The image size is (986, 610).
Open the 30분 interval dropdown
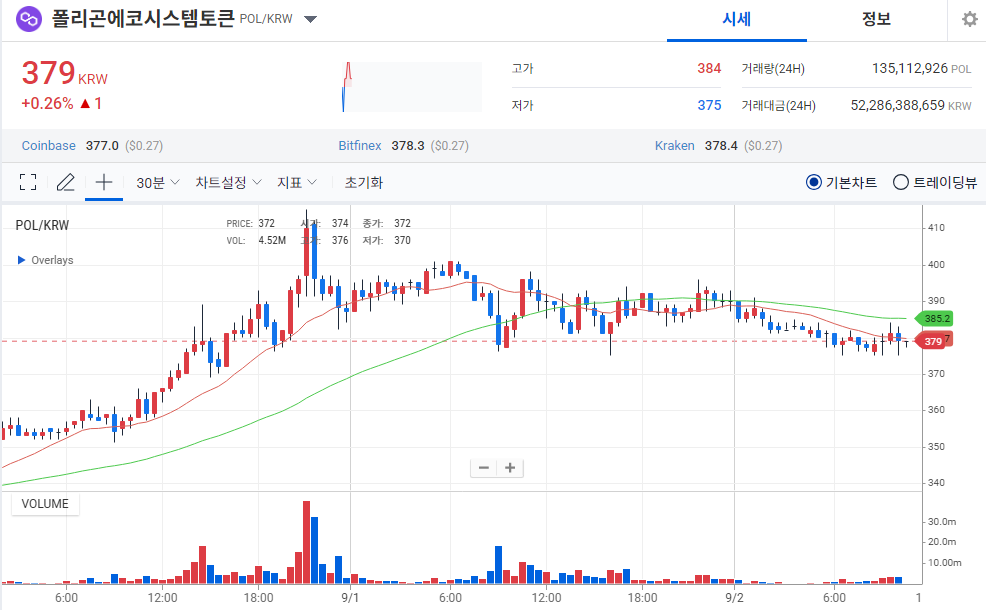pos(158,182)
